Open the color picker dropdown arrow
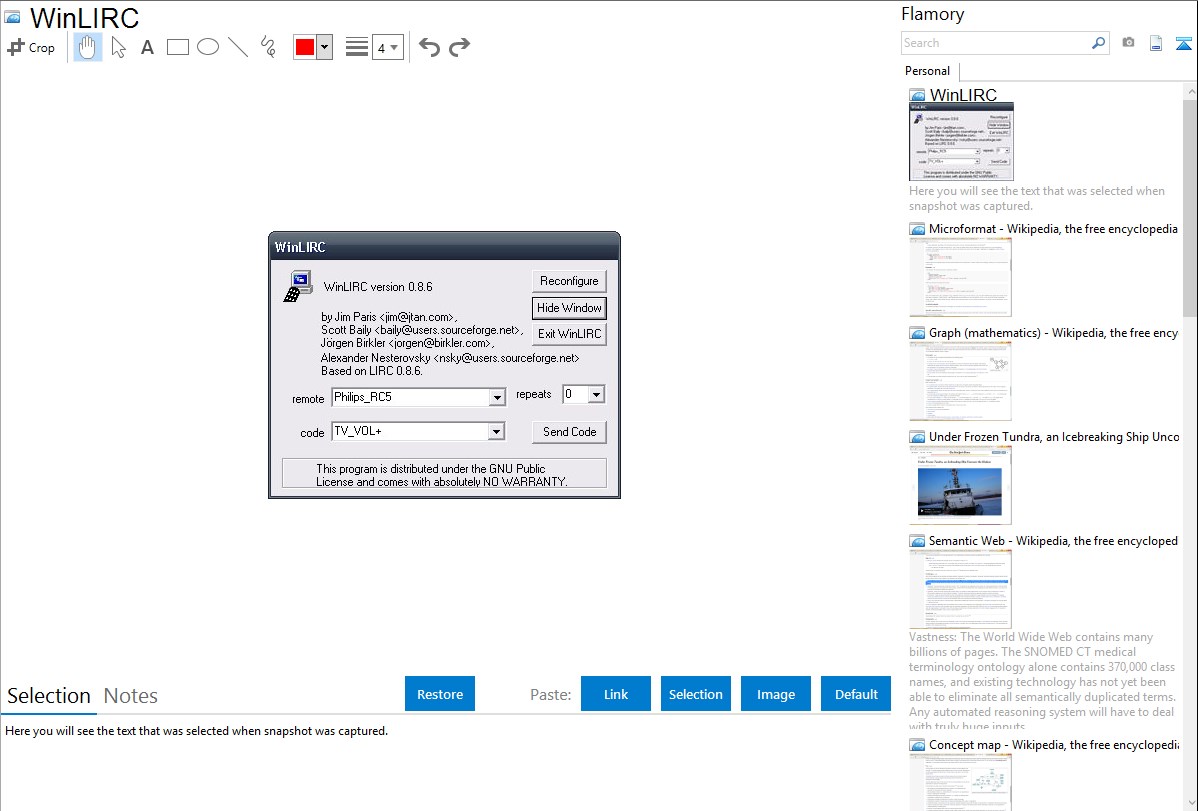Screen dimensions: 1198x811 324,47
